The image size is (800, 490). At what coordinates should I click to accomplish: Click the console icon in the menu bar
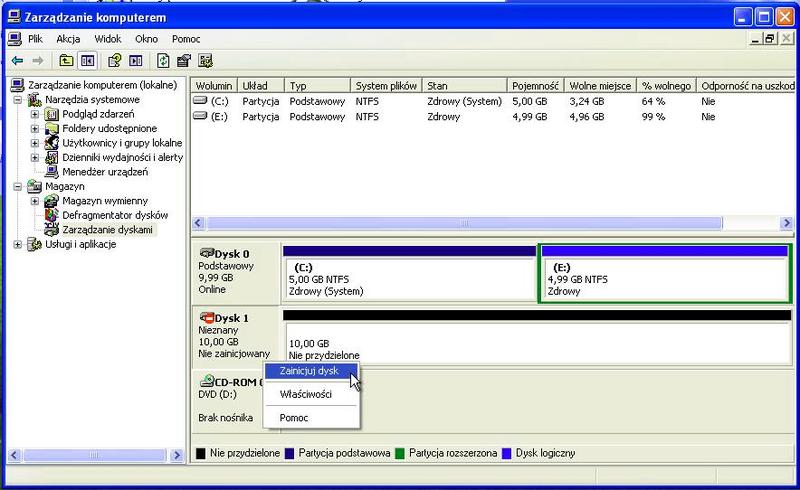coord(15,39)
